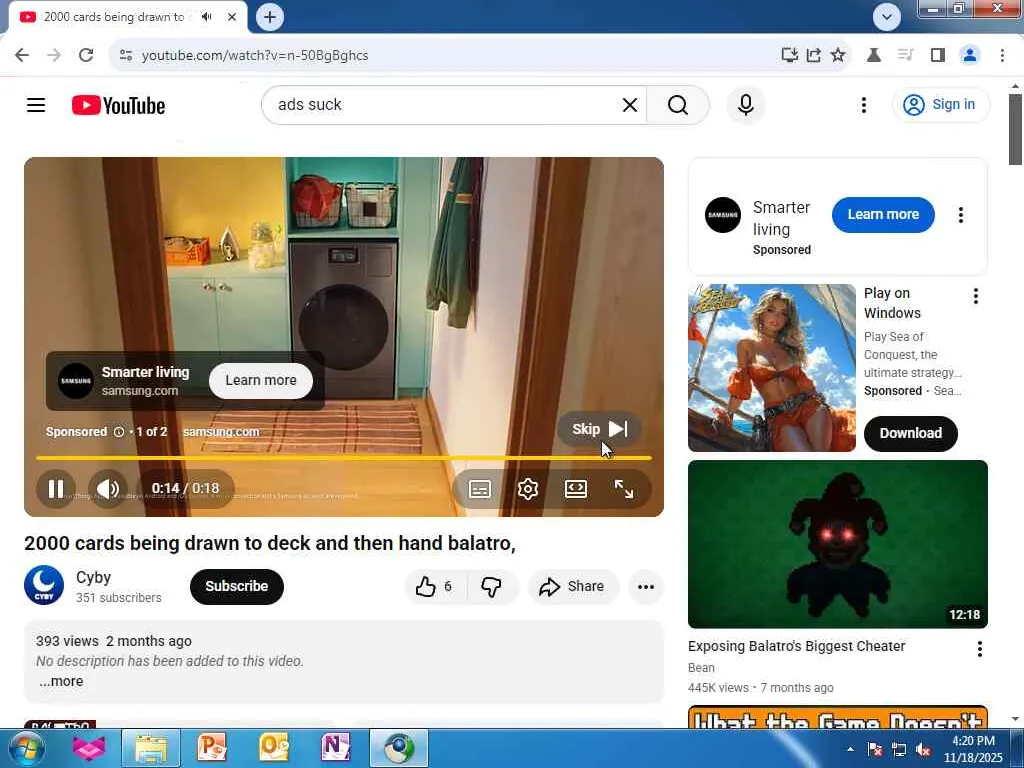Viewport: 1024px width, 768px height.
Task: Toggle subtitles/closed captions in the player
Action: 480,488
